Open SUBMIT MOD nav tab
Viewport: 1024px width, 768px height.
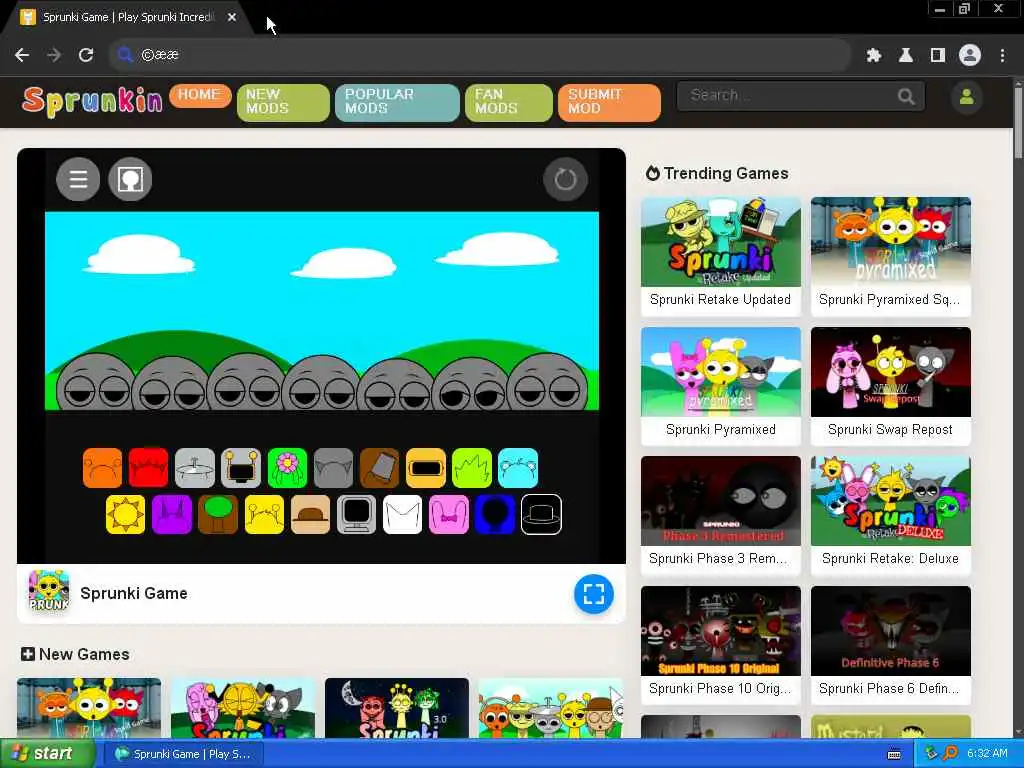point(609,103)
